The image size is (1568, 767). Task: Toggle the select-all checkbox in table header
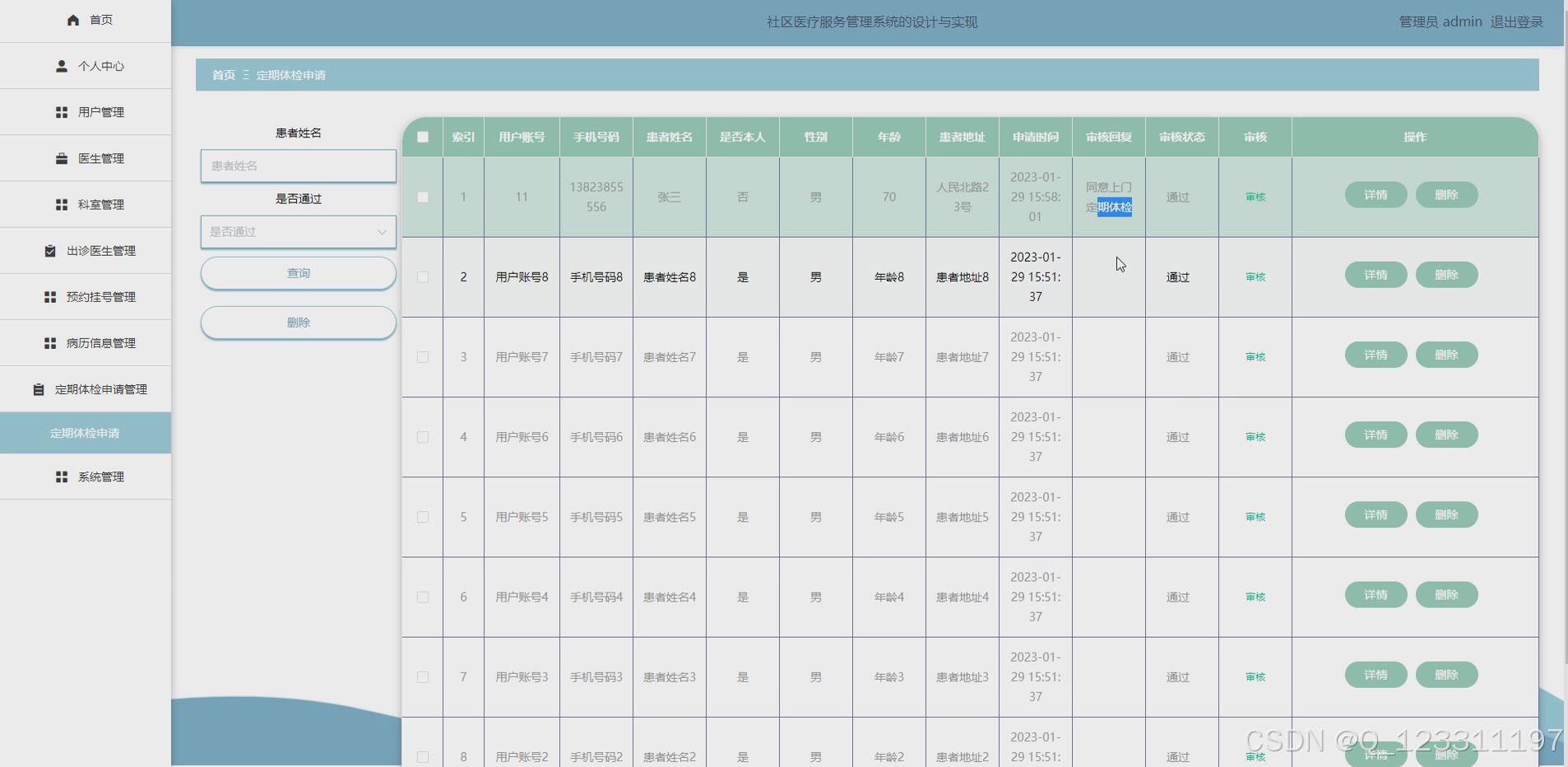423,137
